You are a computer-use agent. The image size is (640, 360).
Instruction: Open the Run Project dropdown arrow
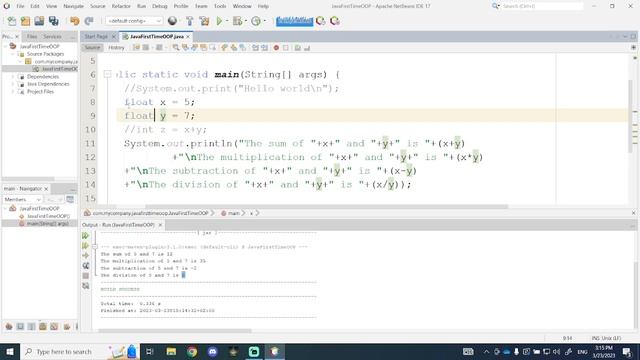coord(227,21)
